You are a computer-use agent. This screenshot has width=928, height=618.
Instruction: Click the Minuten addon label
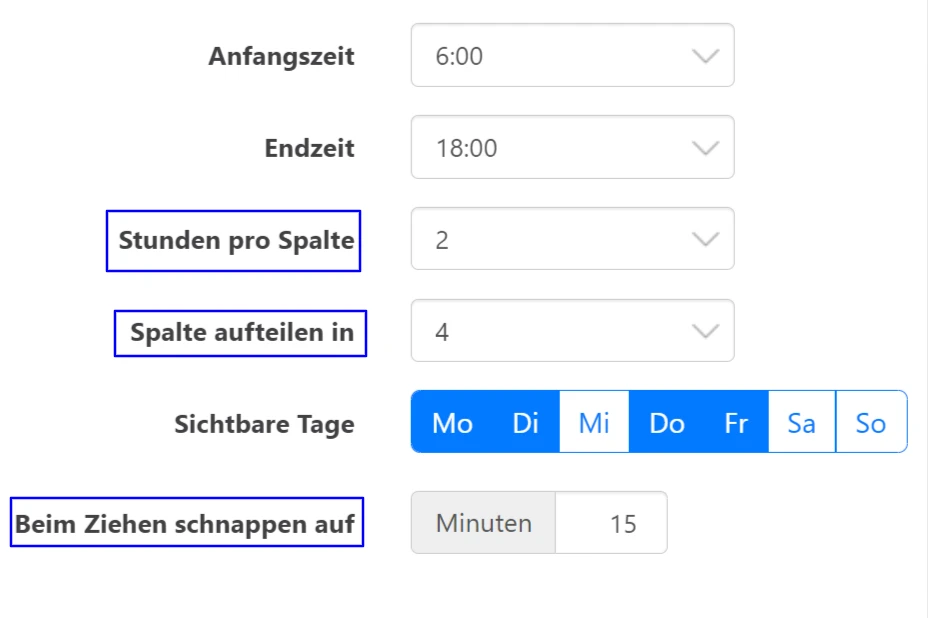pyautogui.click(x=484, y=523)
